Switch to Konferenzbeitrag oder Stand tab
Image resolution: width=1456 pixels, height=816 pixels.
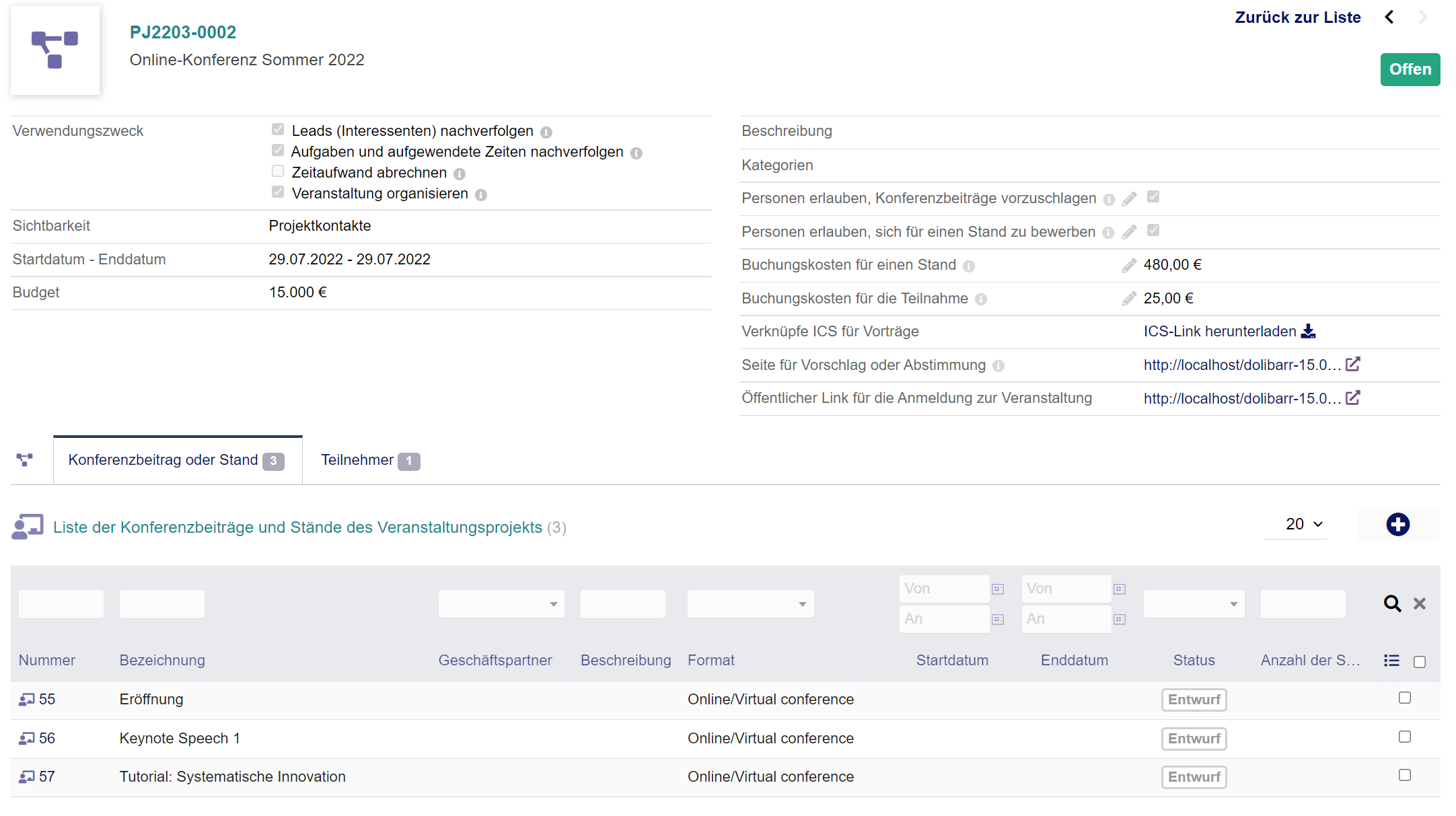coord(178,460)
